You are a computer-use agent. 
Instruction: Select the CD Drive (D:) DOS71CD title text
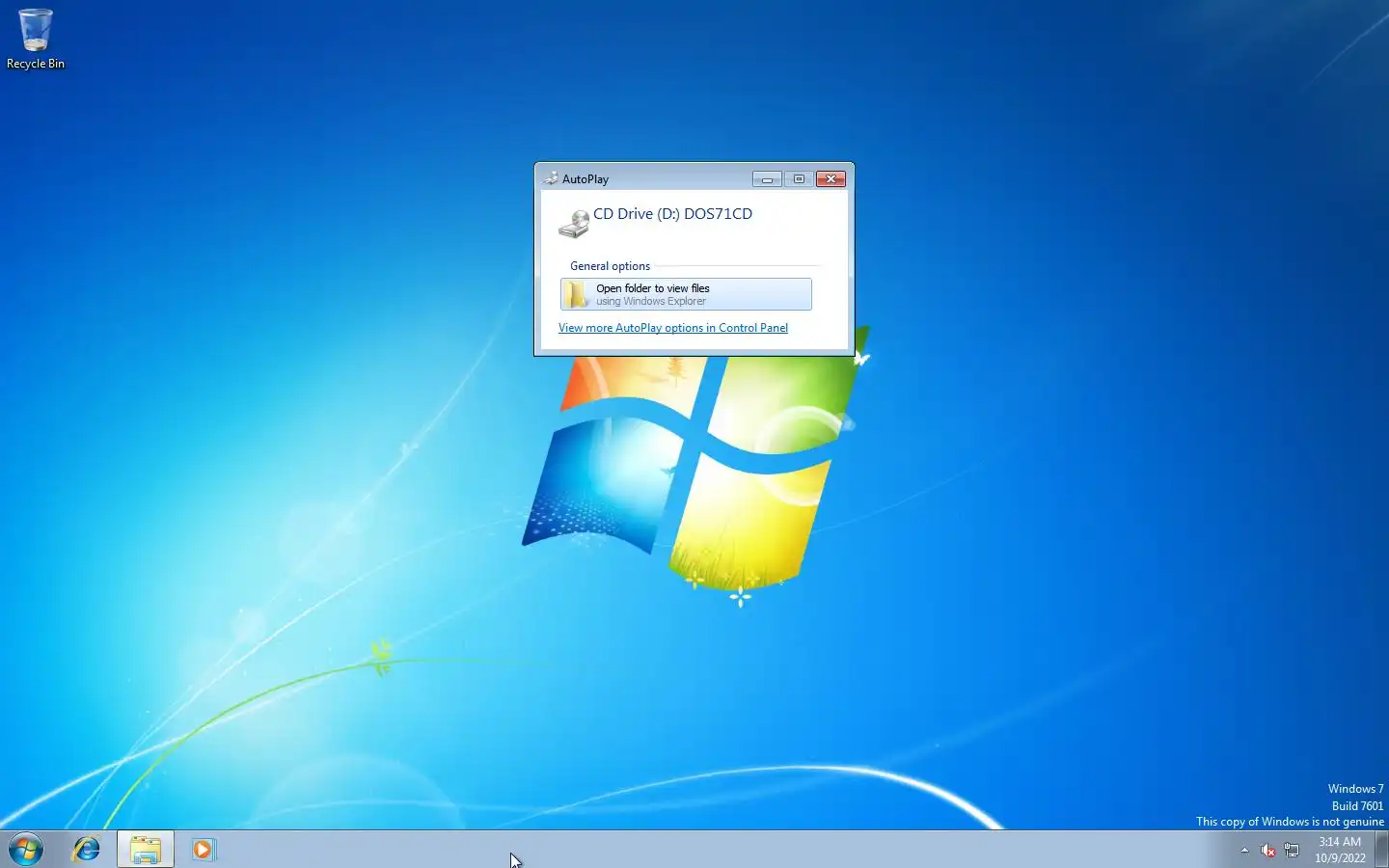[x=672, y=214]
